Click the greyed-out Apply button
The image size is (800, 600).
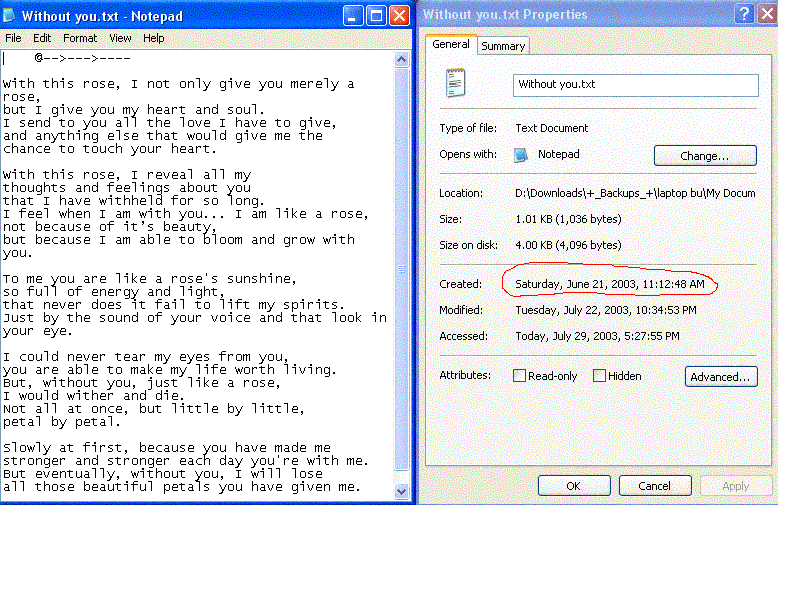pyautogui.click(x=736, y=486)
